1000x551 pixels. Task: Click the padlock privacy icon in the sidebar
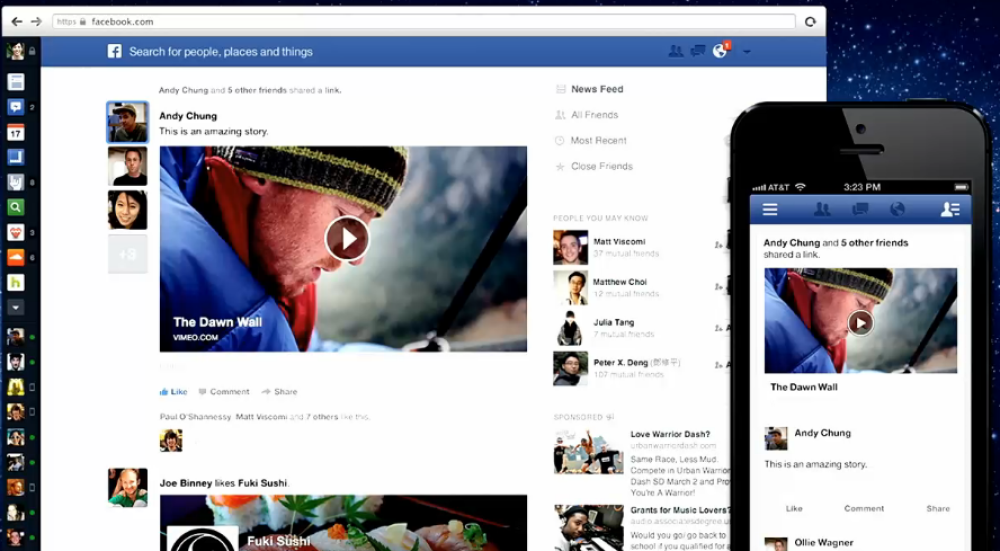click(x=32, y=51)
